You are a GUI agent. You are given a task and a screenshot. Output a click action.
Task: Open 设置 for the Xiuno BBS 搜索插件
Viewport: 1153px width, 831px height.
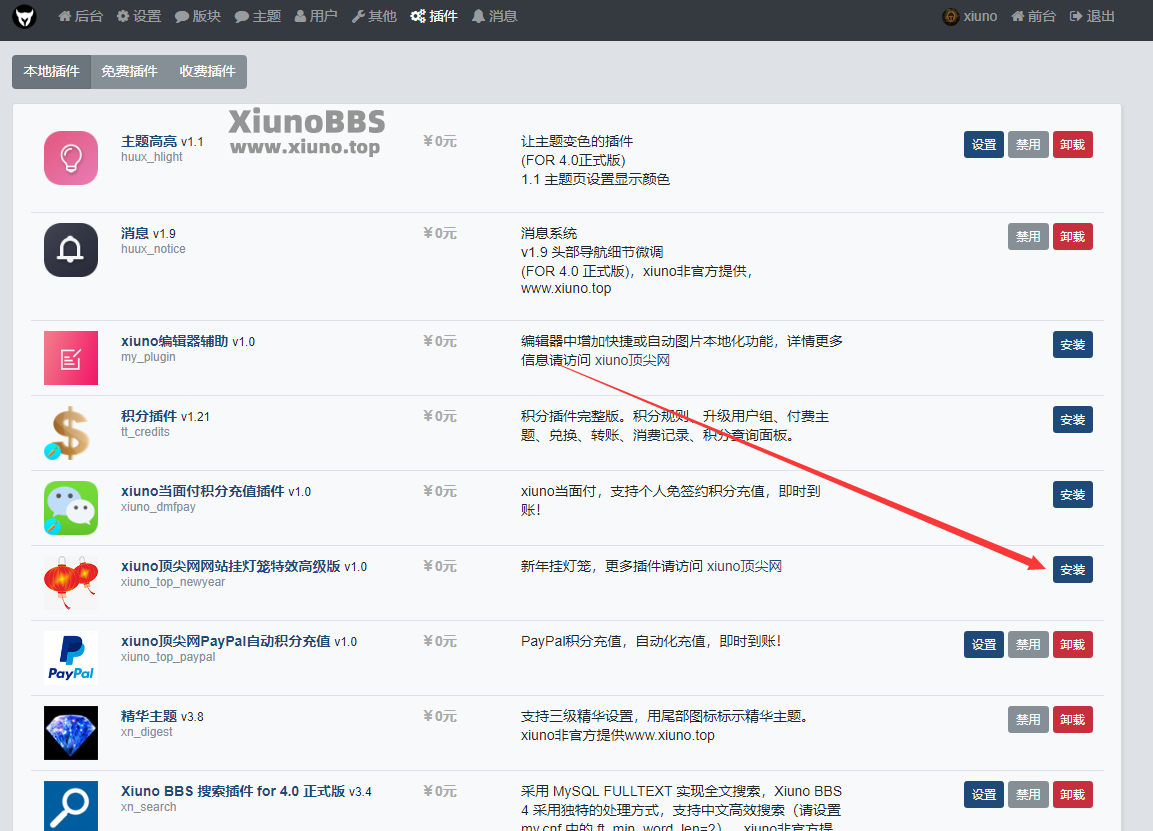[984, 795]
